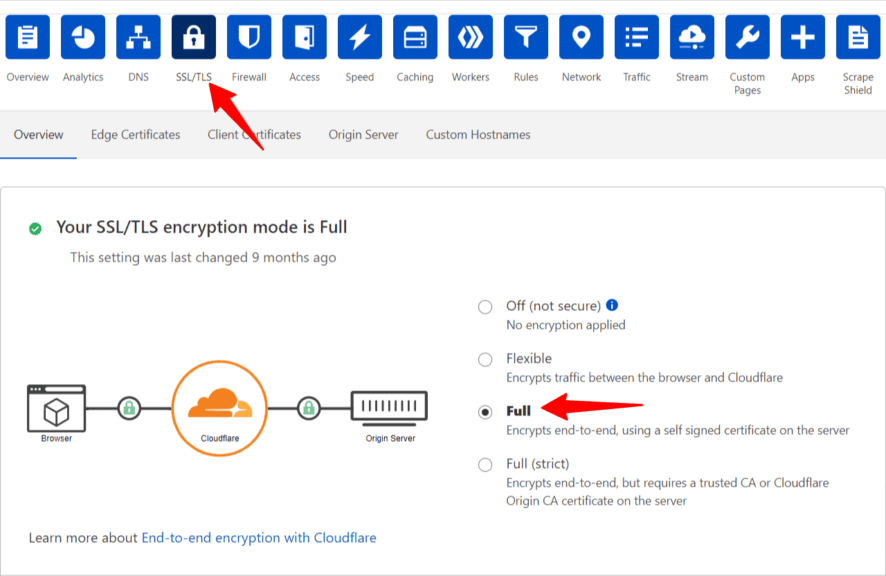Screen dimensions: 886x576
Task: Click the 'Flexible' option label
Action: coord(529,358)
